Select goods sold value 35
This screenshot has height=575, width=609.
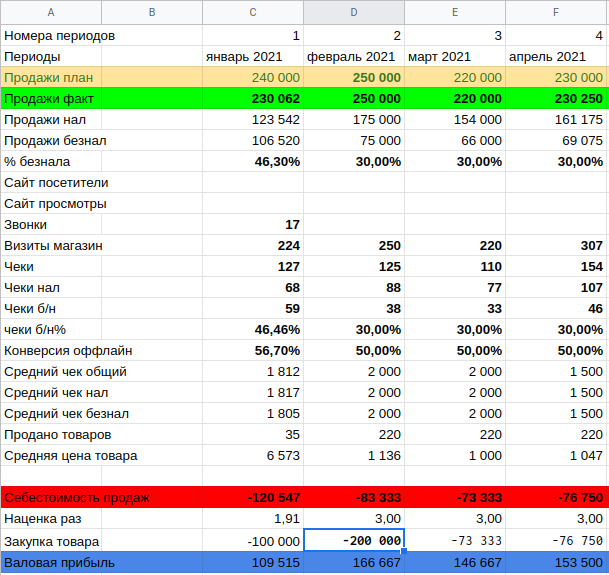253,434
